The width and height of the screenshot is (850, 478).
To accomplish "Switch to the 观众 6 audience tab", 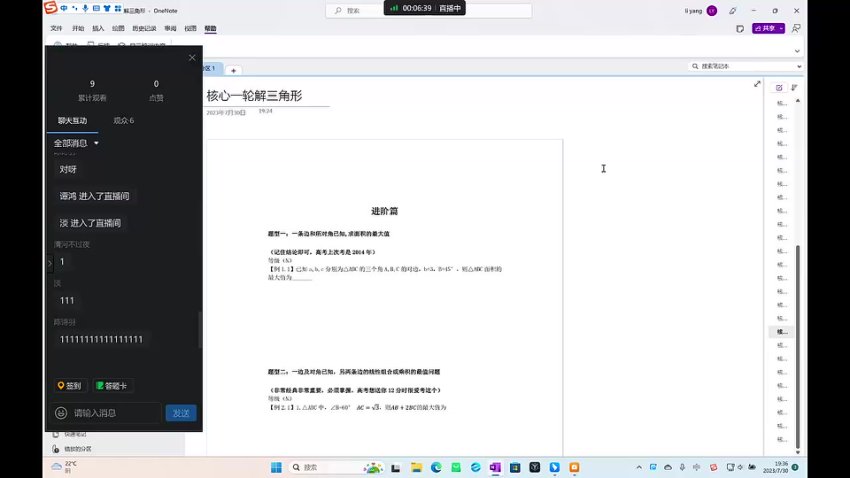I will [x=123, y=120].
